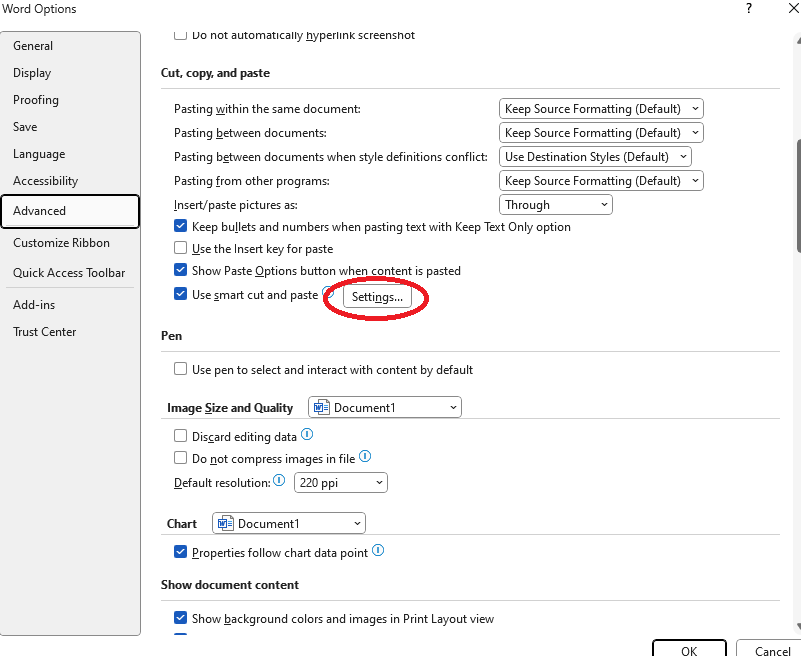Click info icon next to Do not compress images
This screenshot has height=656, width=801.
365,456
